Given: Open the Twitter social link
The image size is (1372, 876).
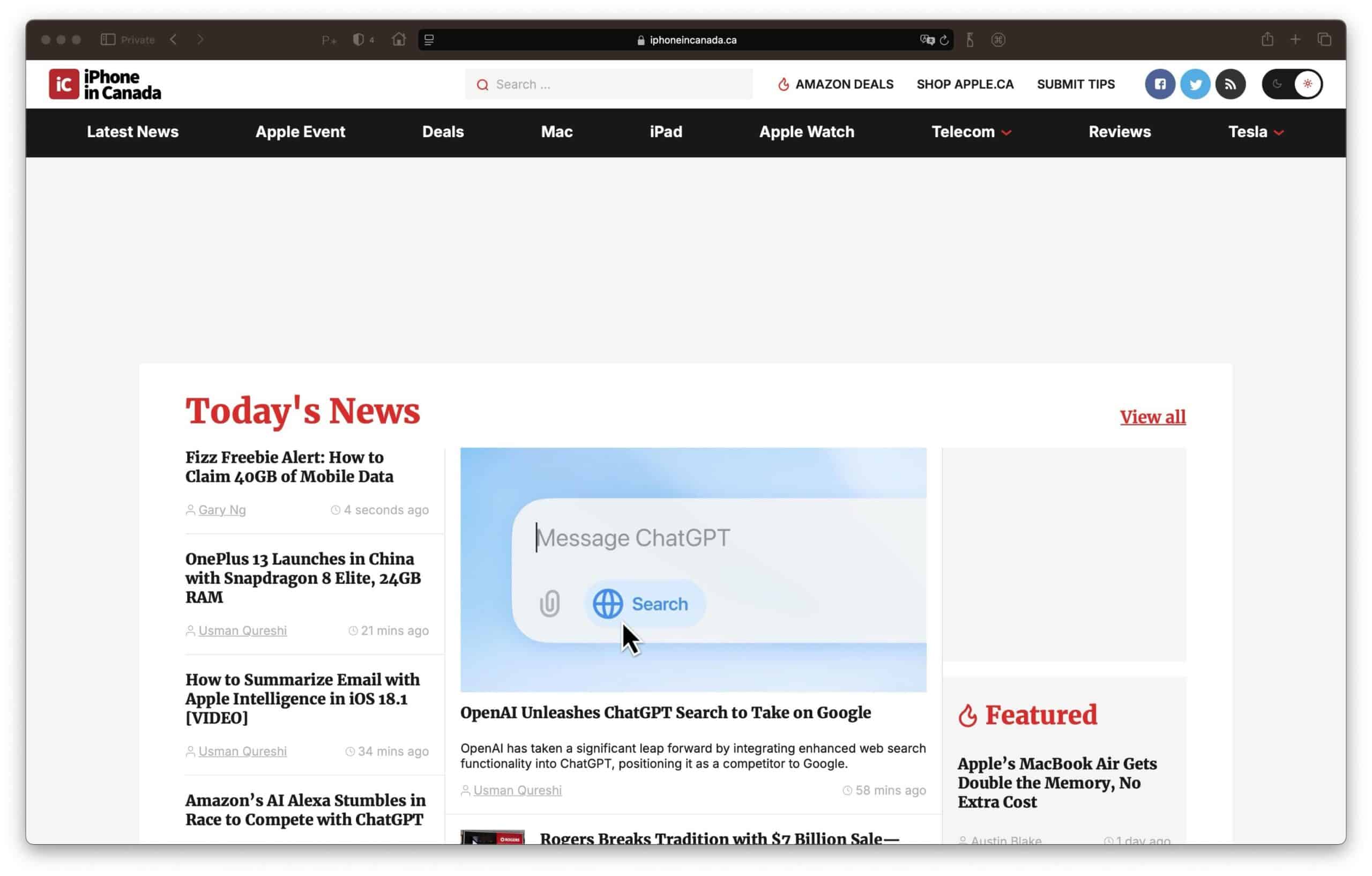Looking at the screenshot, I should point(1195,84).
